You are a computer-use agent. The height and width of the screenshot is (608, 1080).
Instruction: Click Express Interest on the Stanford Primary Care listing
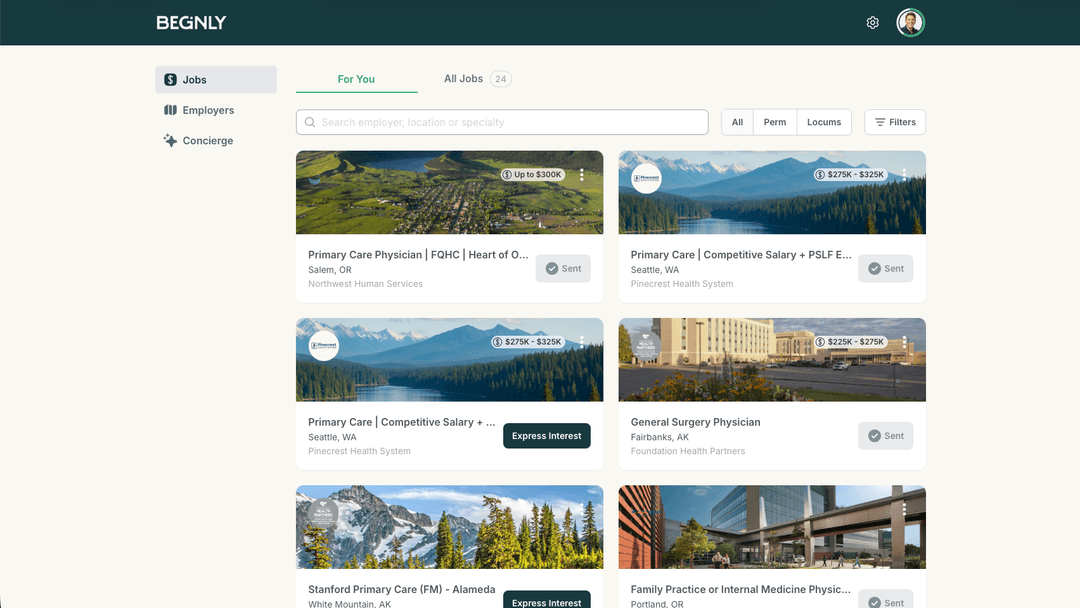(x=546, y=601)
